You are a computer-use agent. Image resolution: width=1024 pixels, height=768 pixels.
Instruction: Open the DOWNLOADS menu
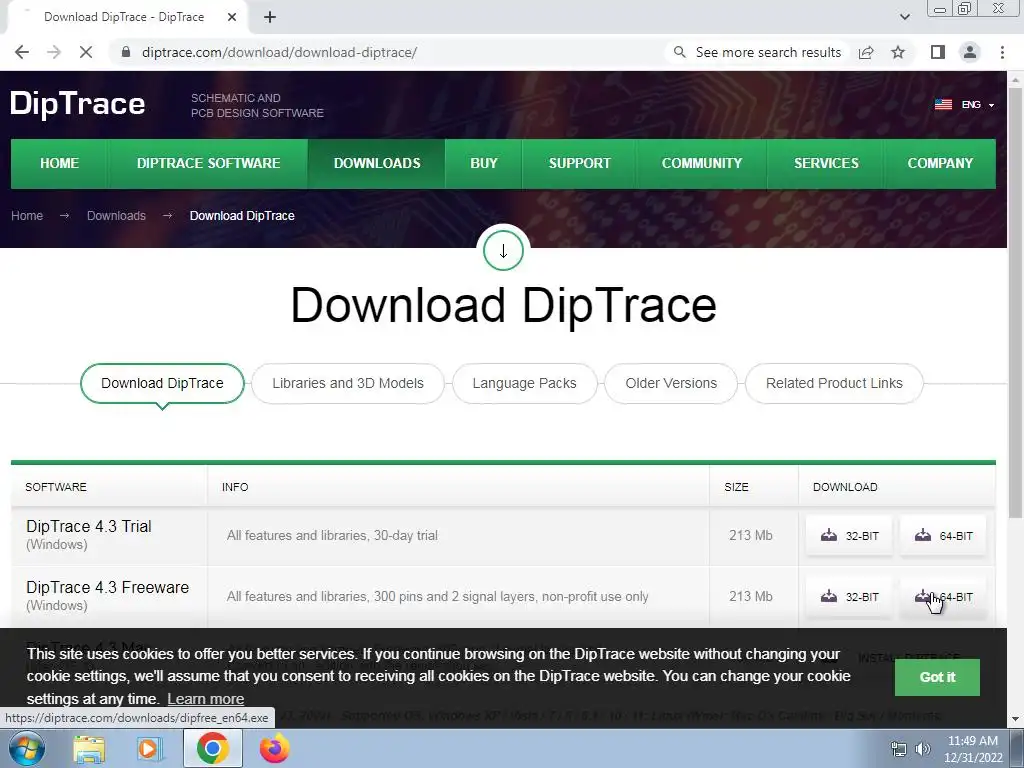point(377,163)
